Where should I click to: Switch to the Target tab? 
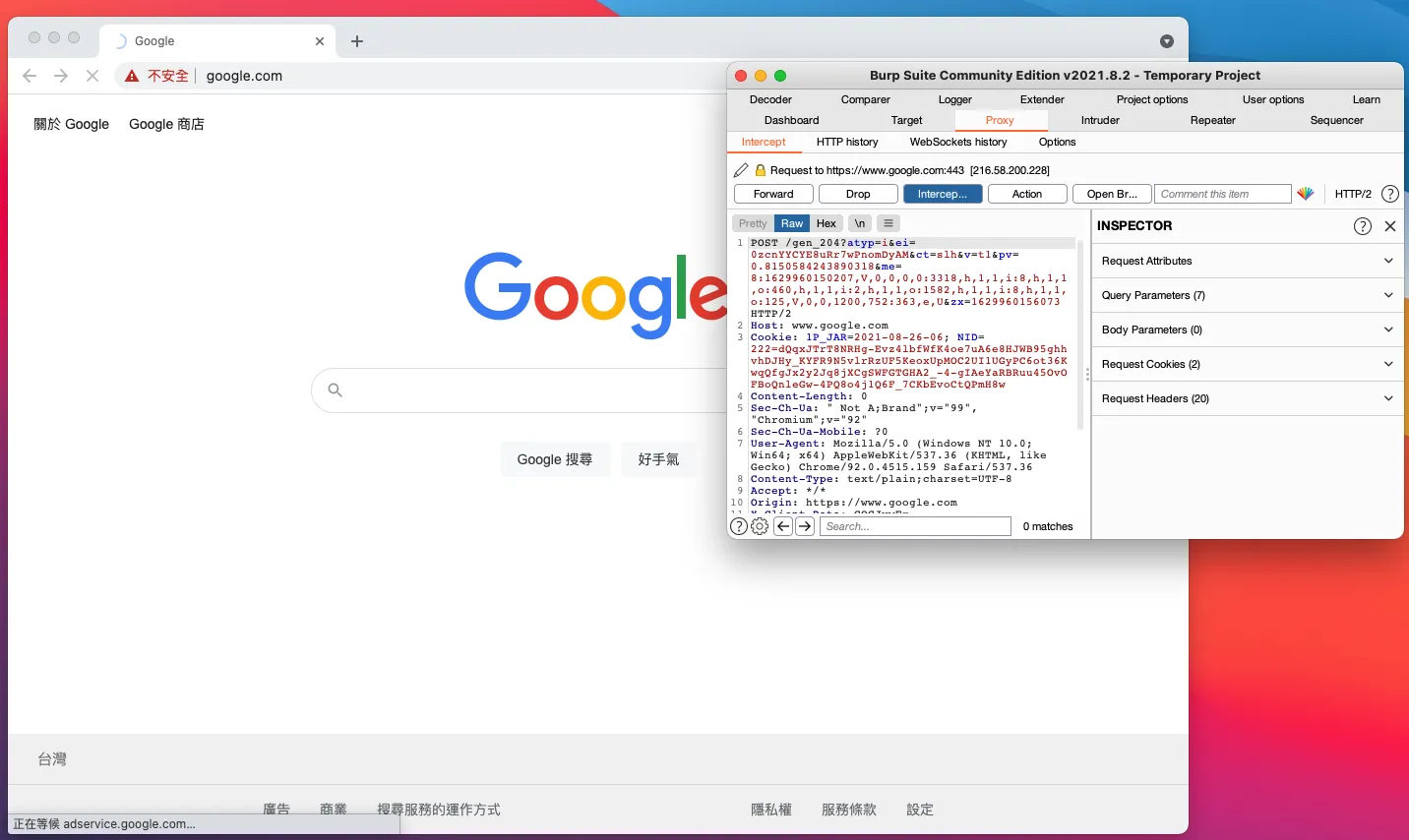pos(907,120)
